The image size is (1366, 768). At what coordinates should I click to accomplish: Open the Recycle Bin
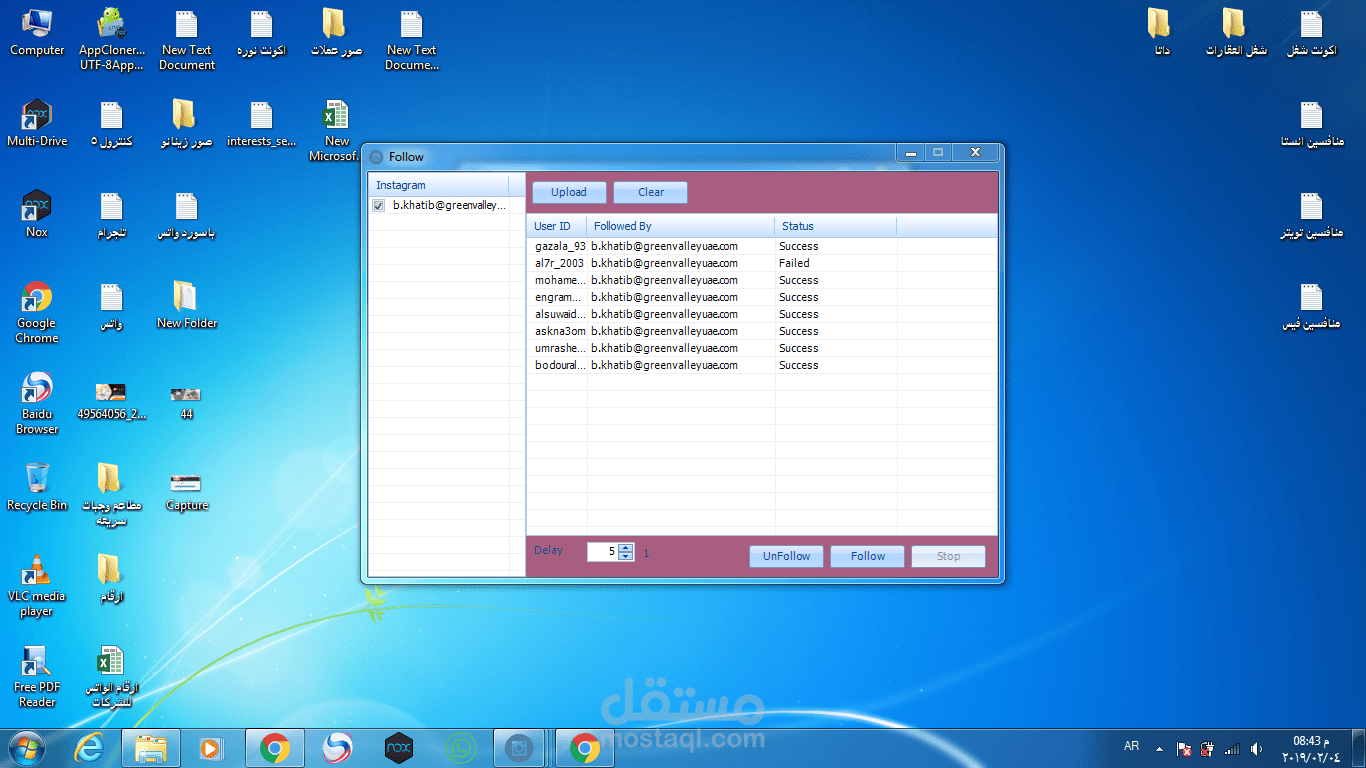point(37,487)
